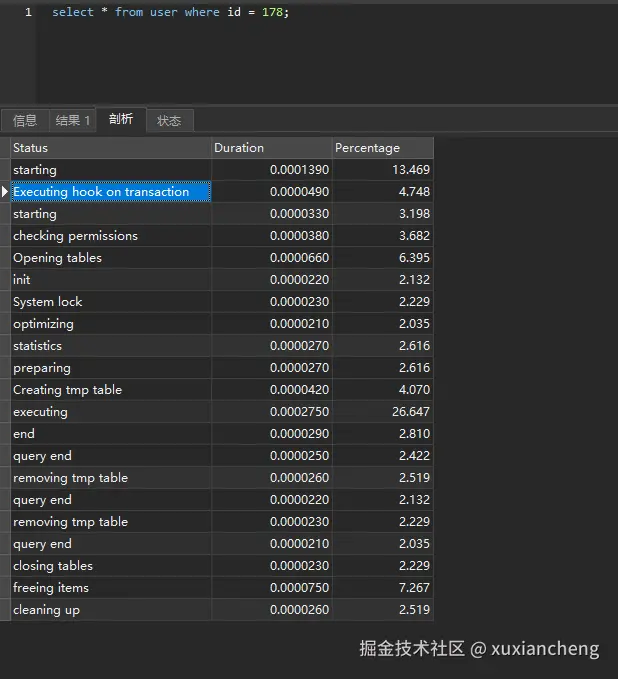Screen dimensions: 618x679
Task: Click the 'init' status cell
Action: 111,280
